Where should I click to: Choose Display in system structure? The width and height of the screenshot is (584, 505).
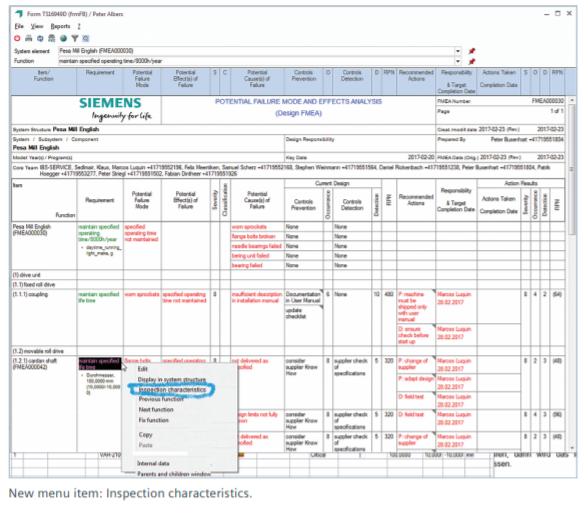click(x=172, y=379)
